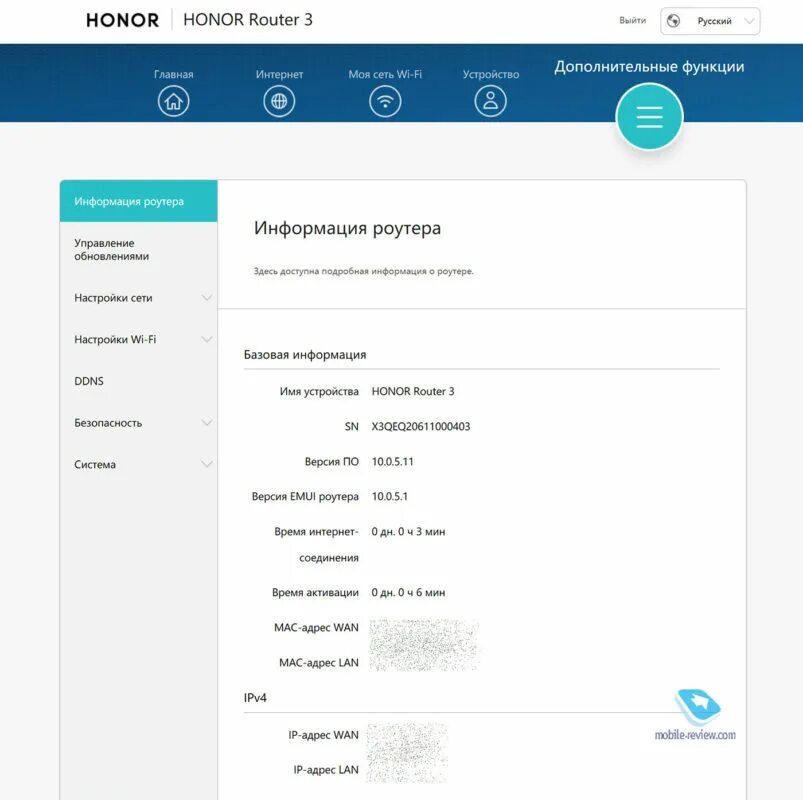Select the Моя сеть Wi-Fi signal icon
The width and height of the screenshot is (803, 800).
386,100
